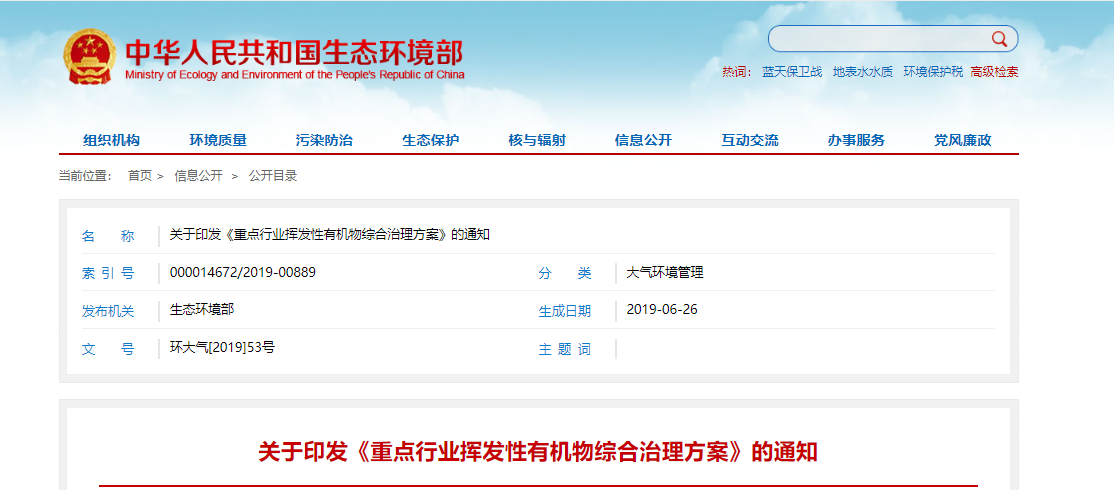Navigate to 办事服务
This screenshot has height=490, width=1114.
tap(856, 140)
